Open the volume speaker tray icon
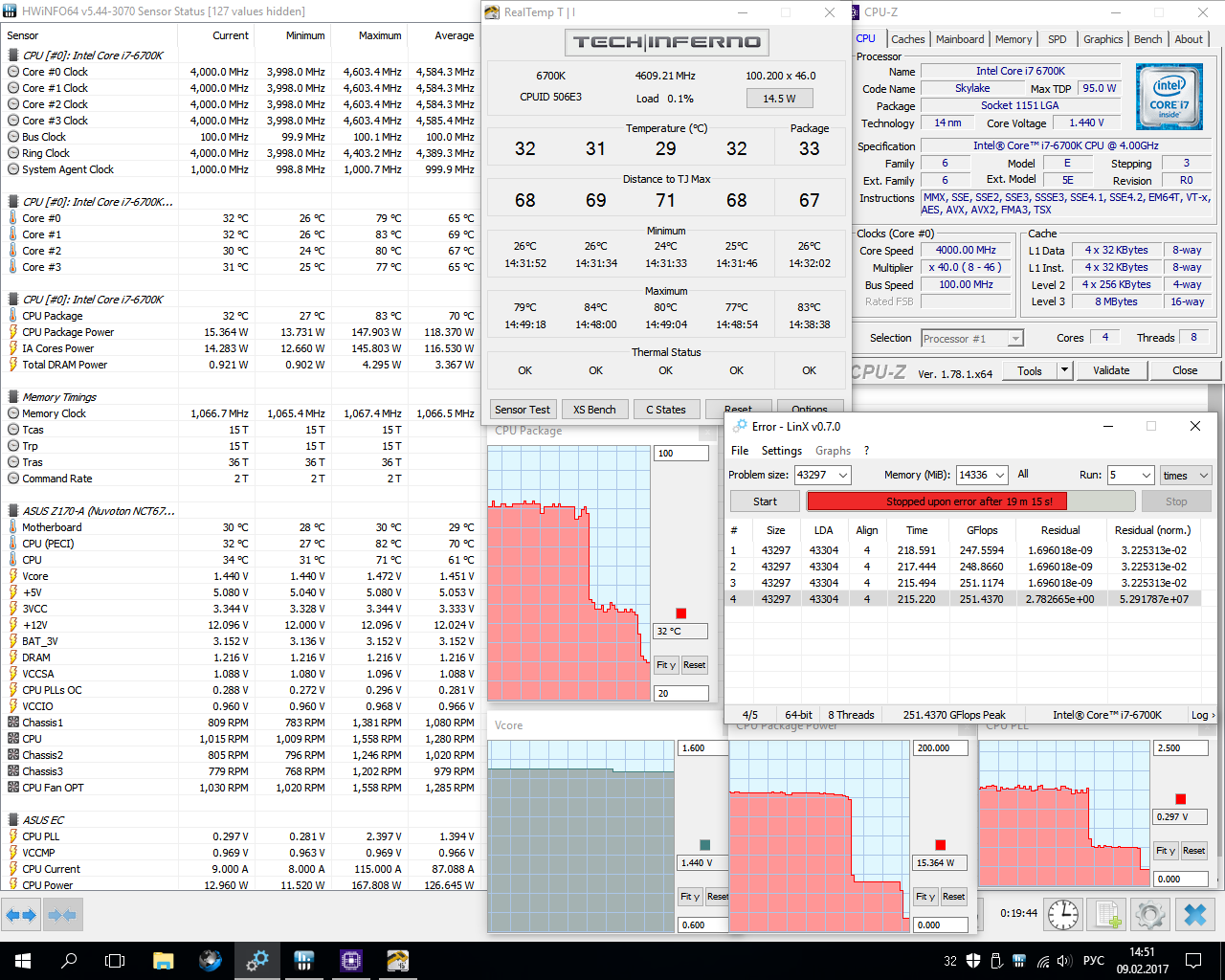 [1064, 961]
